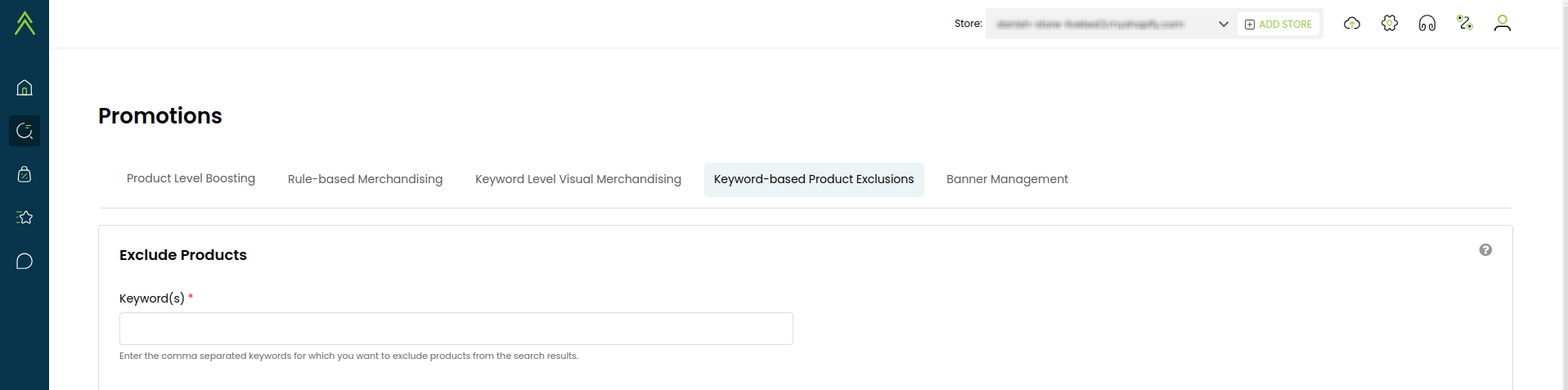
Task: Click the green arrow logo in sidebar
Action: pyautogui.click(x=25, y=23)
